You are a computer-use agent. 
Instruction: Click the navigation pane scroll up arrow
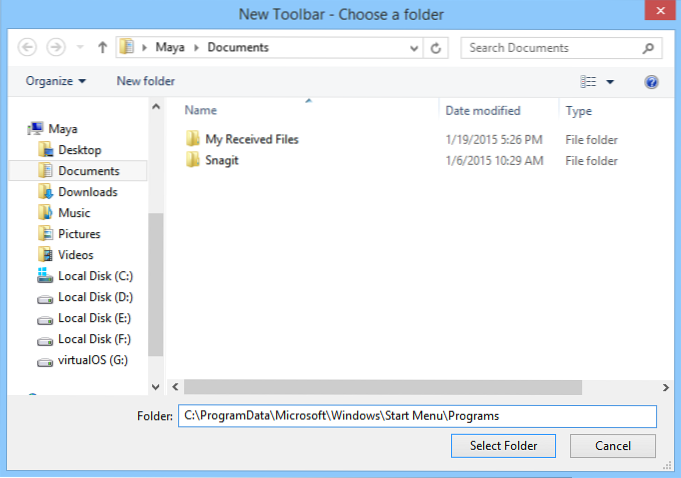(156, 107)
